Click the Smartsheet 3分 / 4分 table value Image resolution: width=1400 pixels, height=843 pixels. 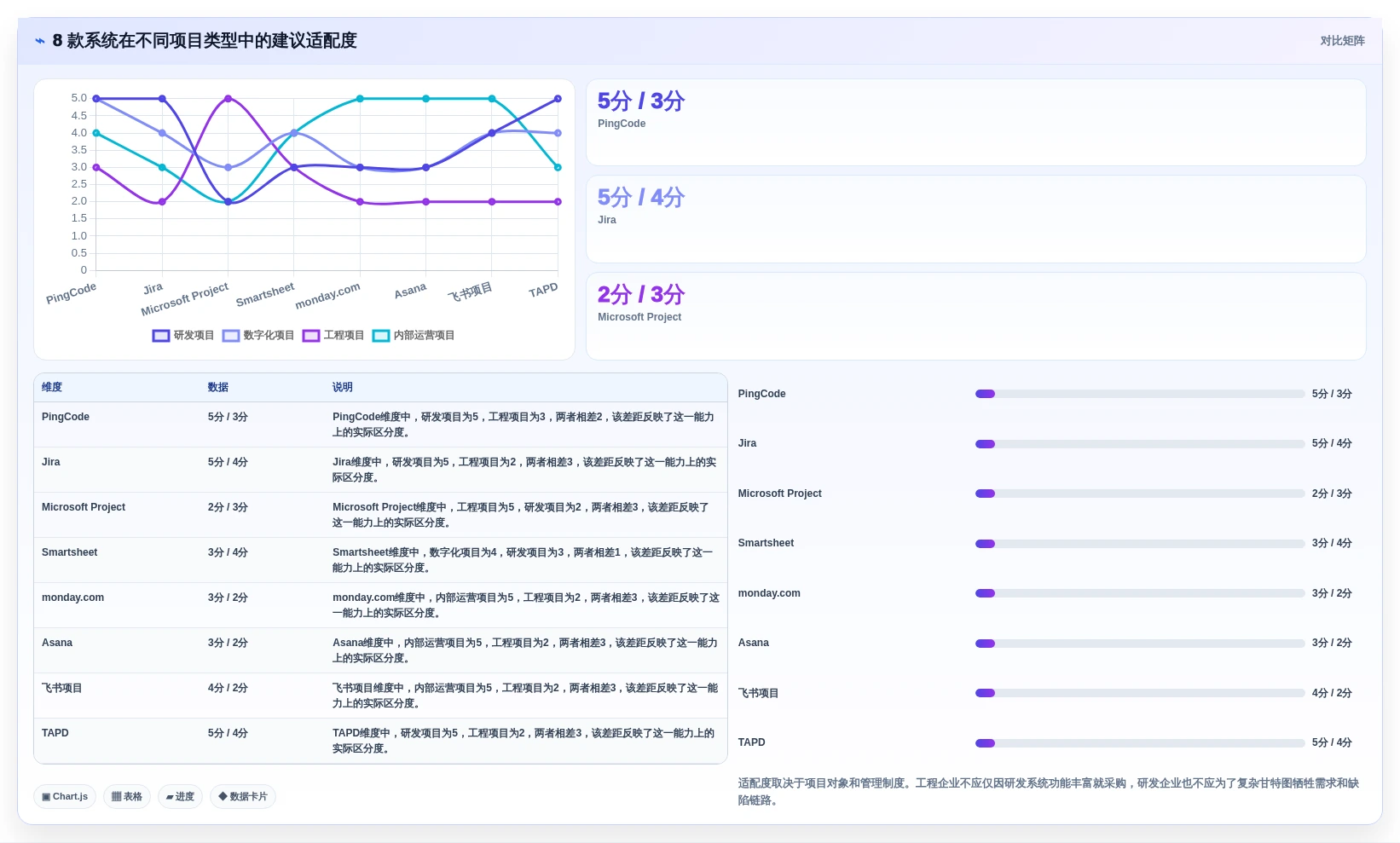click(x=228, y=552)
